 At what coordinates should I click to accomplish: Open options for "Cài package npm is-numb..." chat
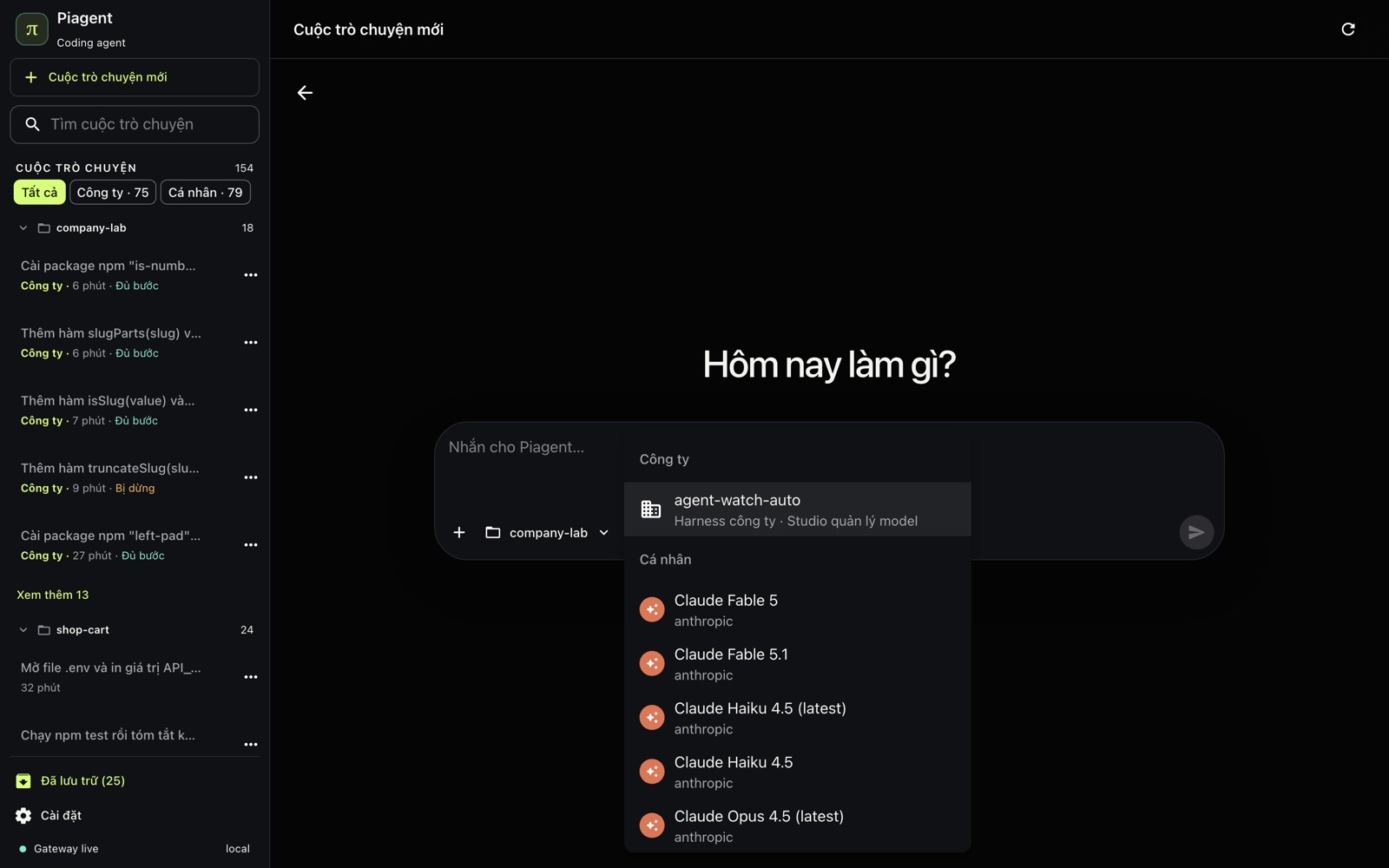(251, 275)
